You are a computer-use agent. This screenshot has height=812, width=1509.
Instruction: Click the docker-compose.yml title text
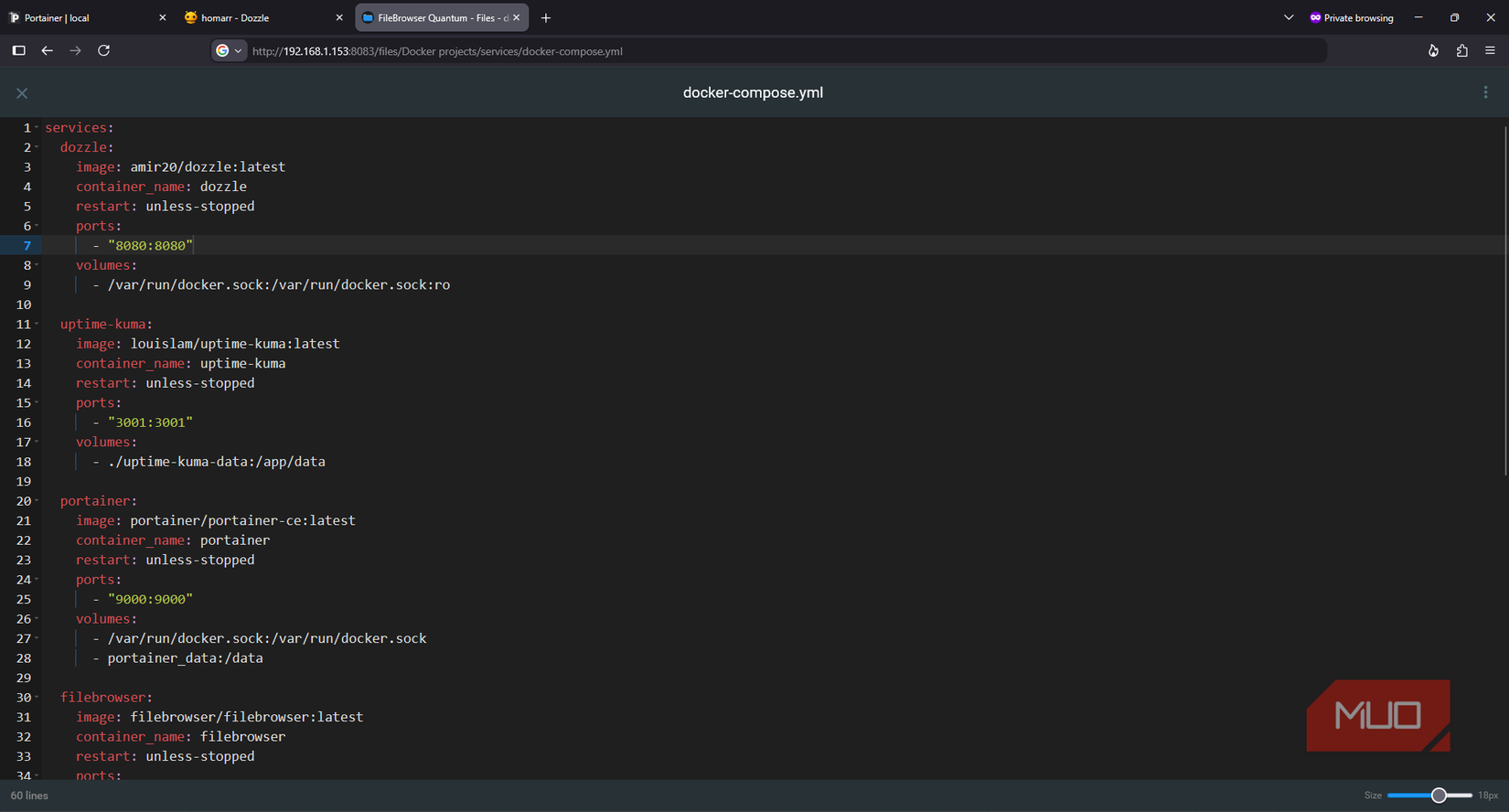click(753, 92)
